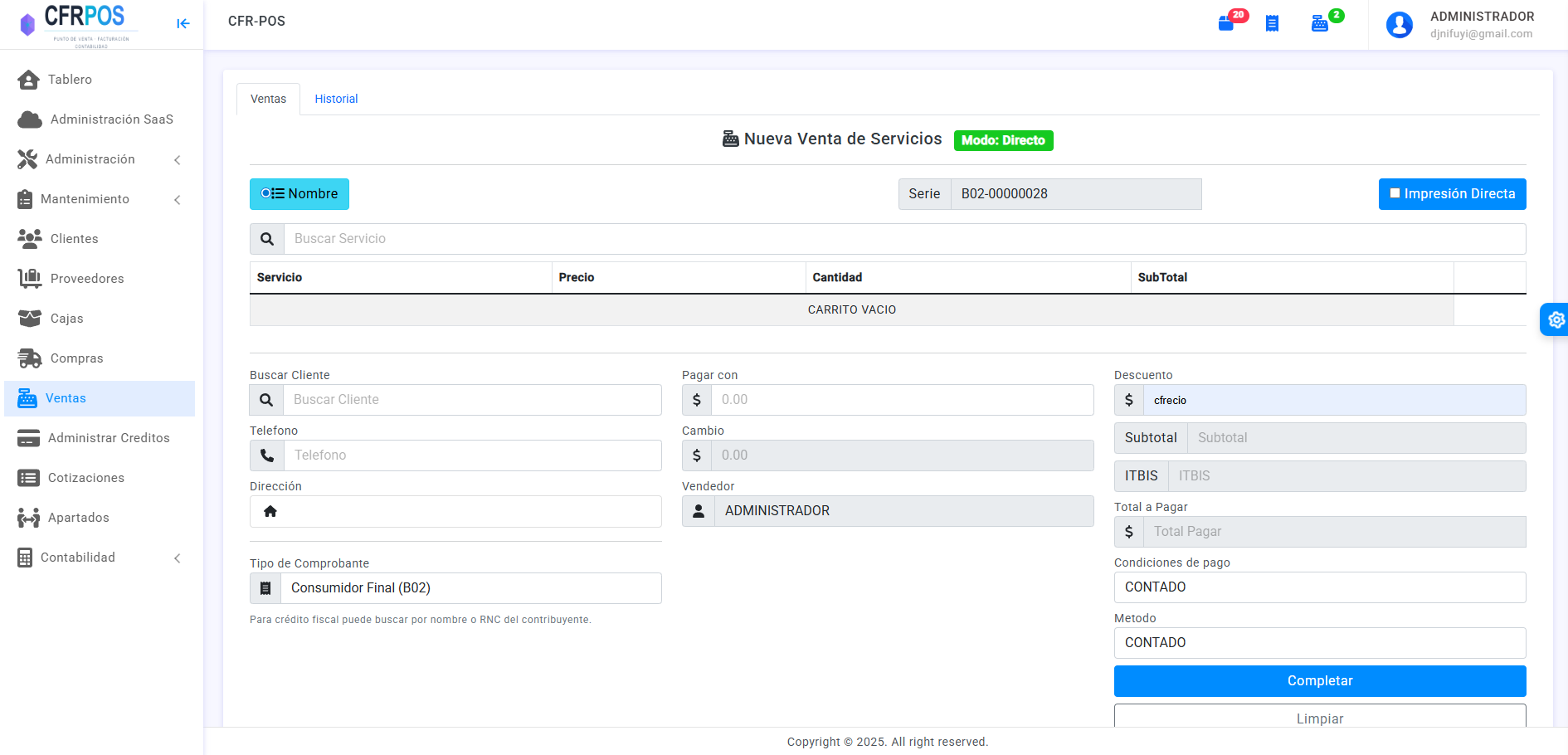Open Clientes in the sidebar

point(100,239)
